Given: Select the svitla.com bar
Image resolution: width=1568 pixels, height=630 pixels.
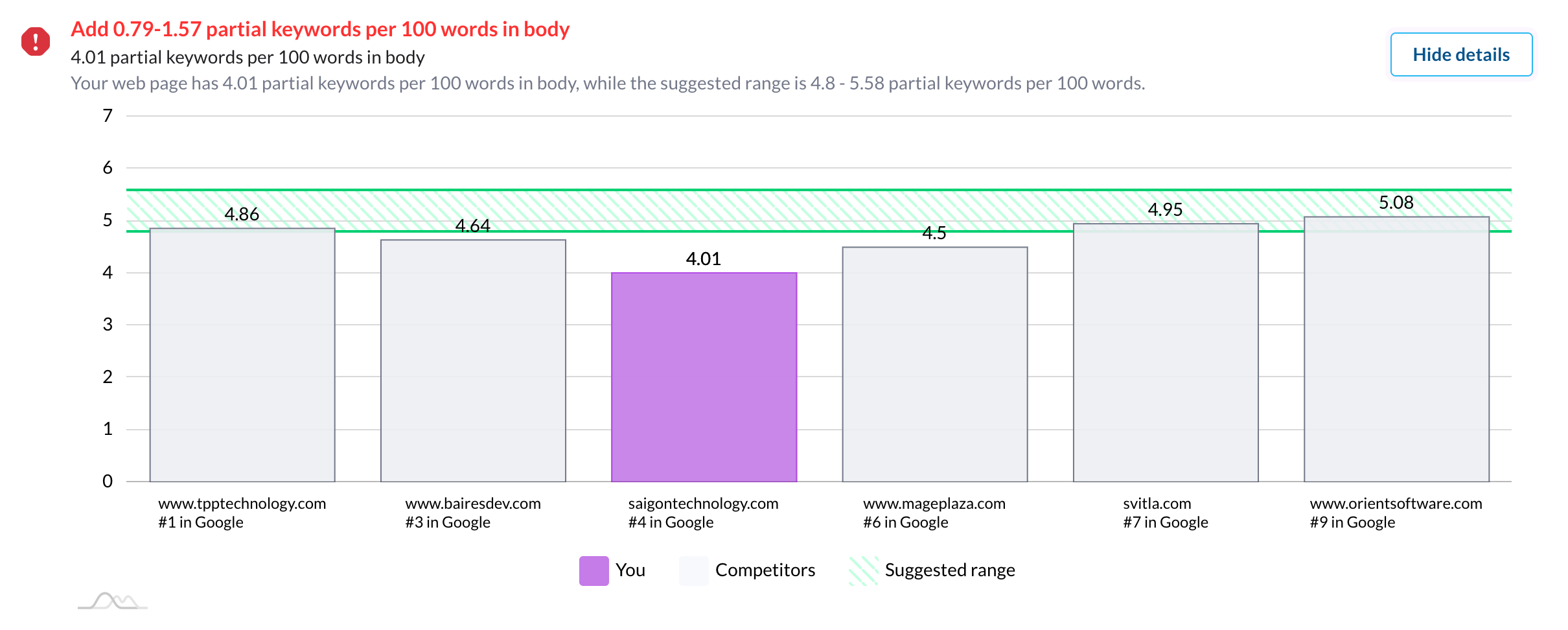Looking at the screenshot, I should [x=1166, y=353].
